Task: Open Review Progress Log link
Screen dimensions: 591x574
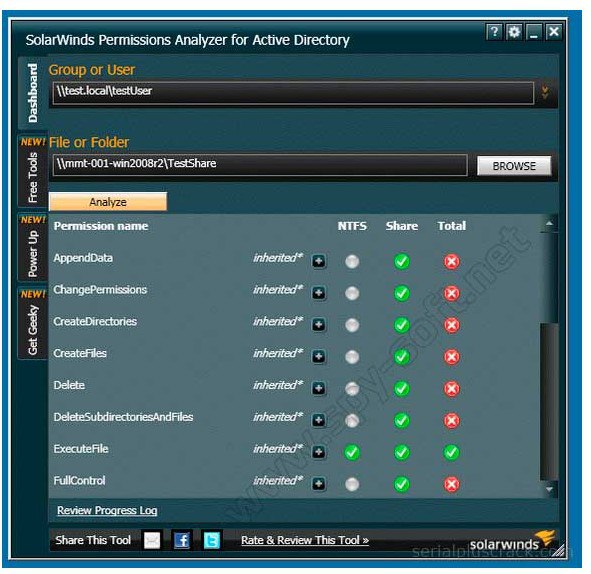Action: point(107,511)
